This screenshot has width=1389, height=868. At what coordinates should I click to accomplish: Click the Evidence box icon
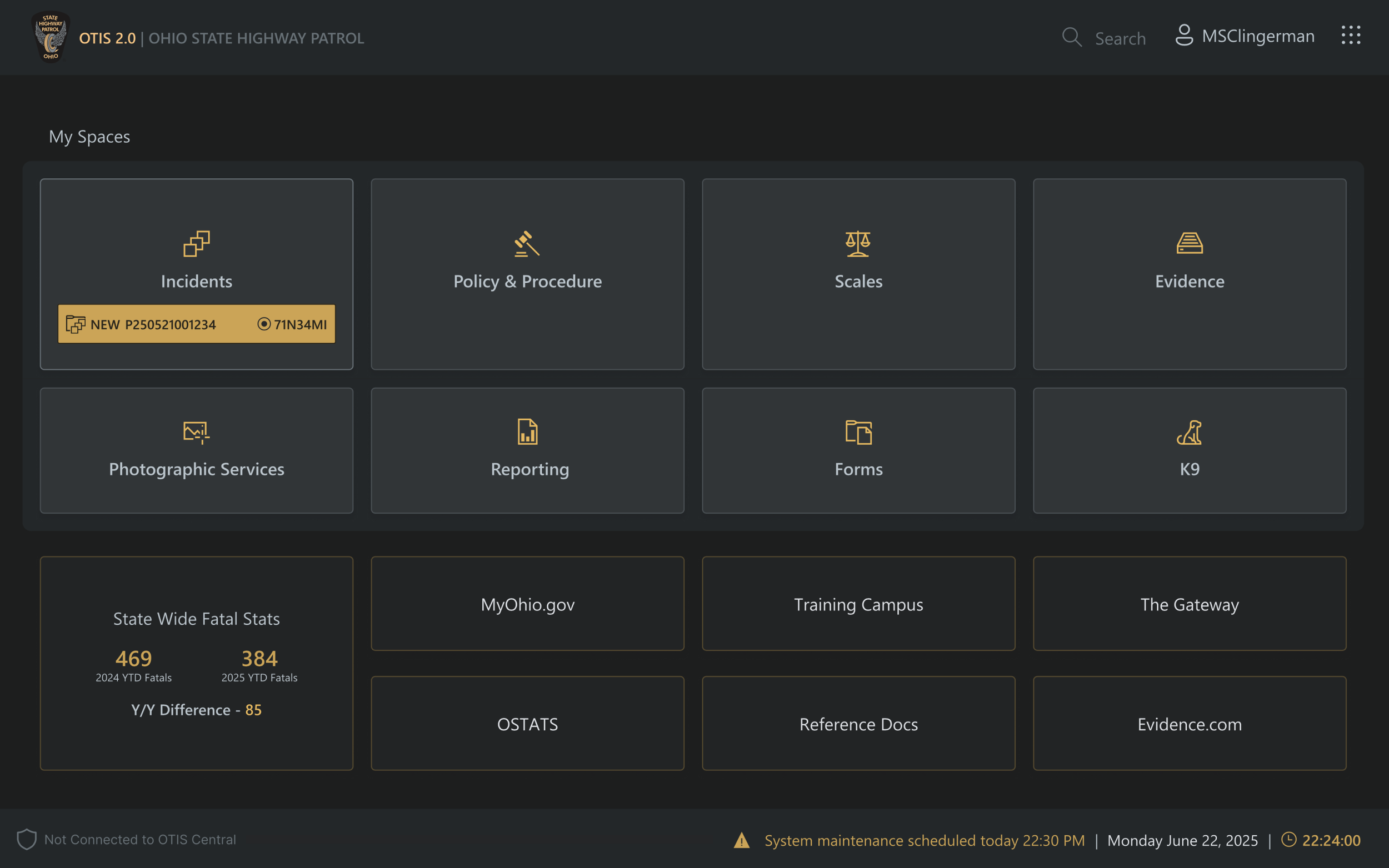point(1189,243)
